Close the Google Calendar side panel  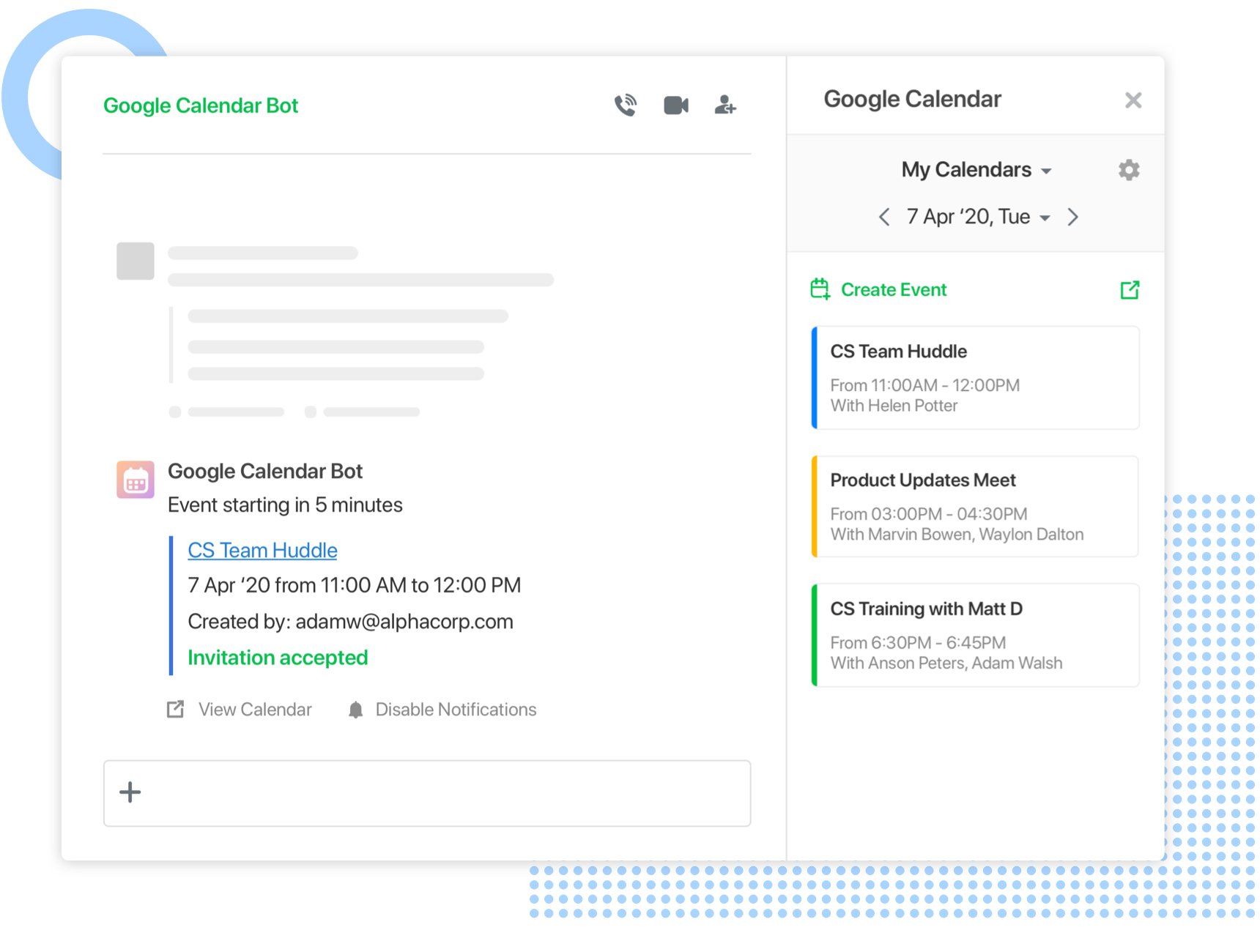click(x=1133, y=100)
